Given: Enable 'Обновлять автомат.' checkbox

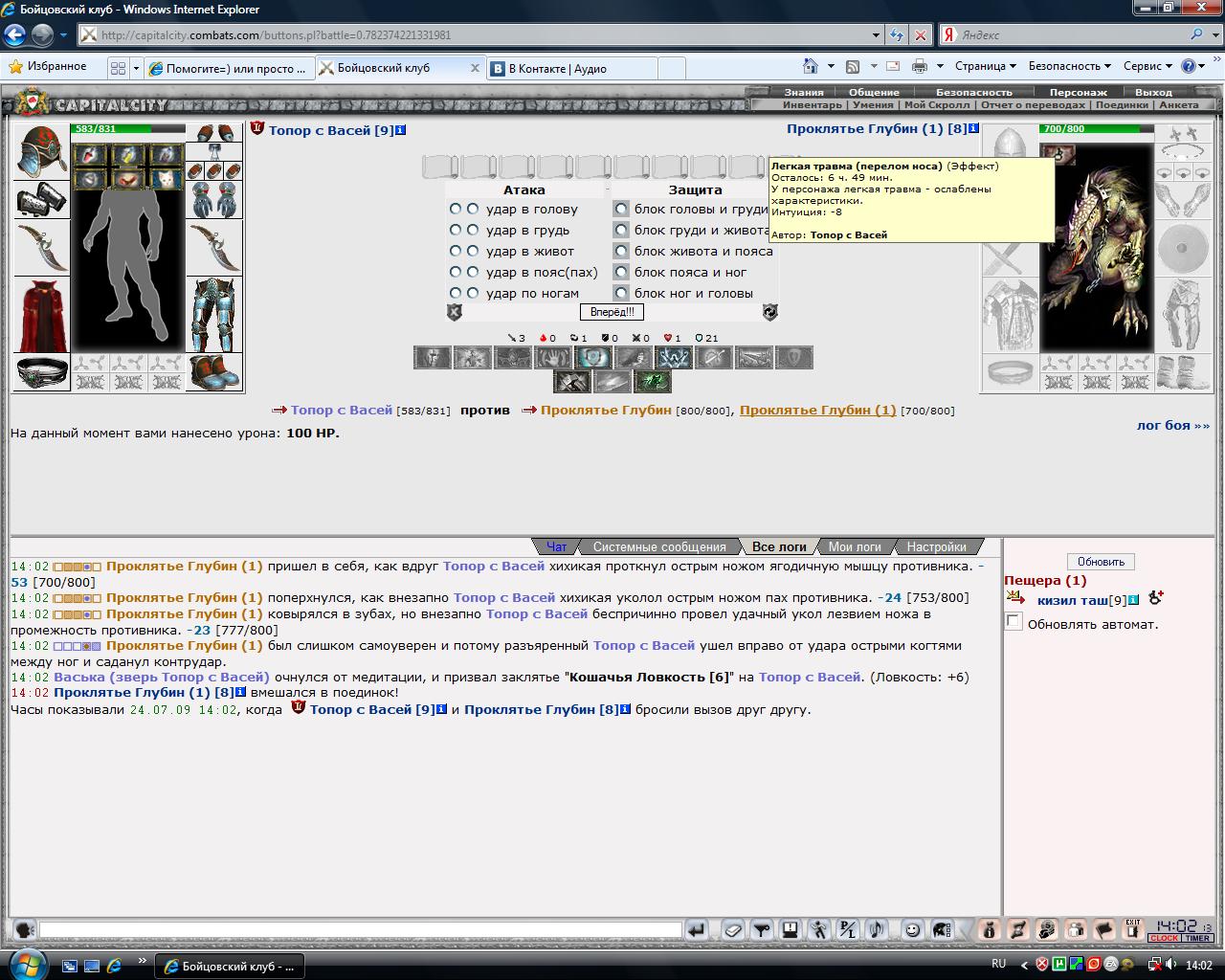Looking at the screenshot, I should pyautogui.click(x=1013, y=623).
